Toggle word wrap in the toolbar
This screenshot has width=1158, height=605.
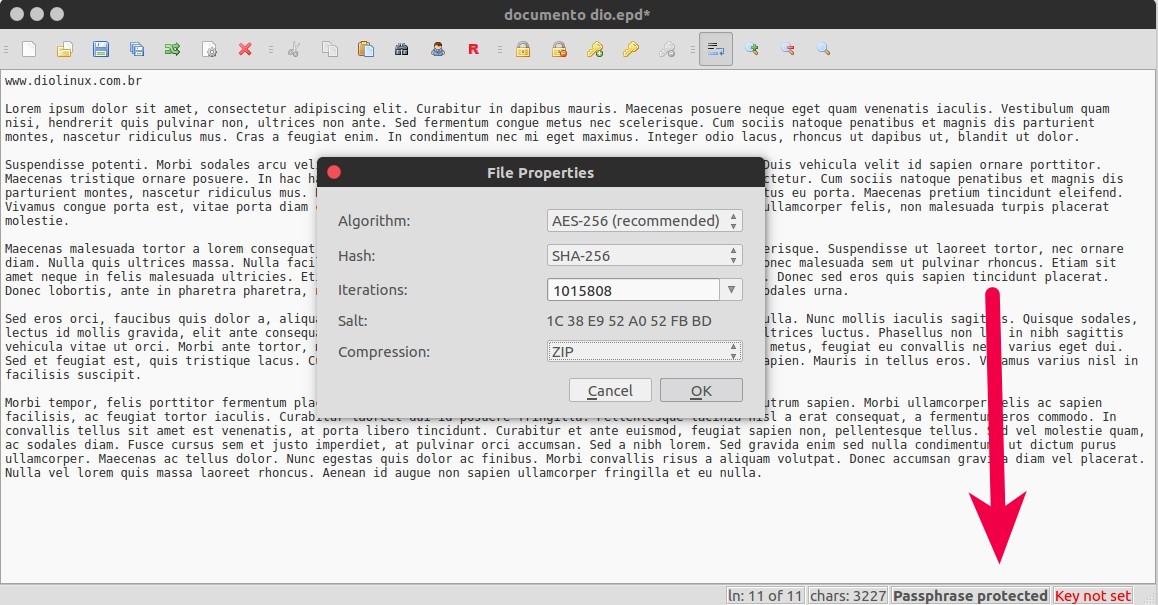(714, 48)
